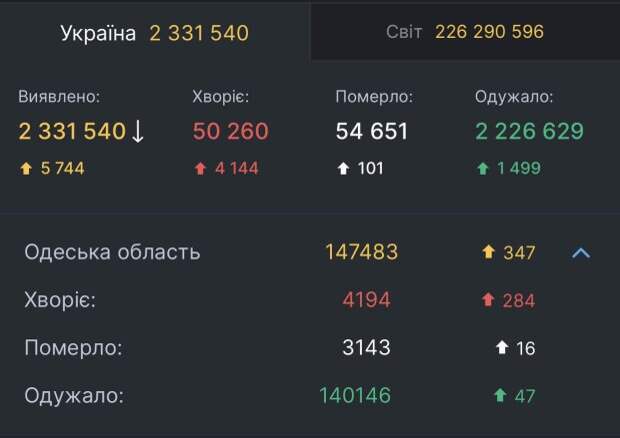620x438 pixels.
Task: Click yellow up arrow next to 5 744
Action: (26, 168)
